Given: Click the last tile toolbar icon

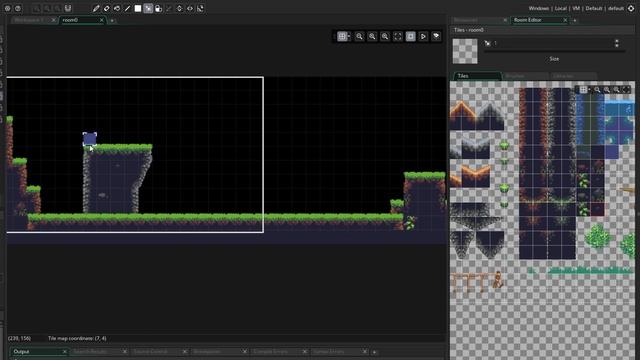Looking at the screenshot, I should (x=200, y=8).
